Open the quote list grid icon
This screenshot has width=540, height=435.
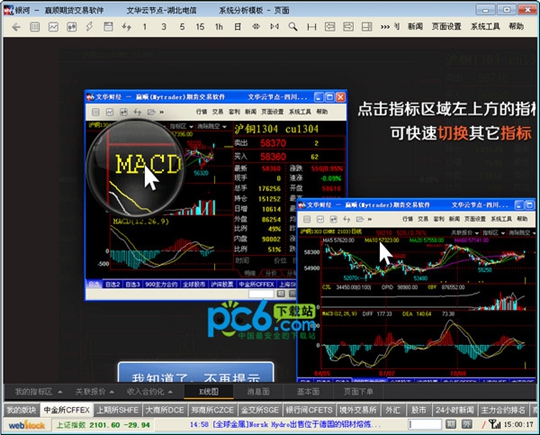click(x=35, y=27)
